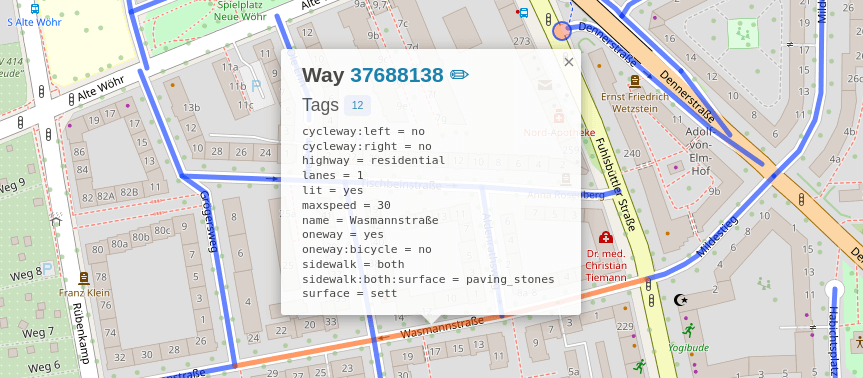863x378 pixels.
Task: Click the Franz Klein label
Action: [84, 293]
